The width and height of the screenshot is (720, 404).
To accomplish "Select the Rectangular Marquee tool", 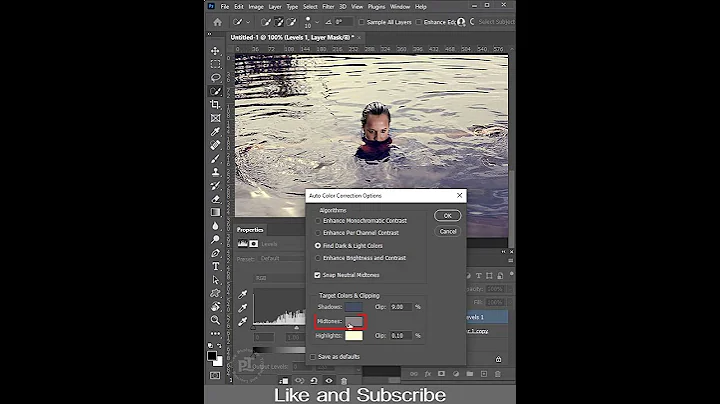I will (x=215, y=64).
